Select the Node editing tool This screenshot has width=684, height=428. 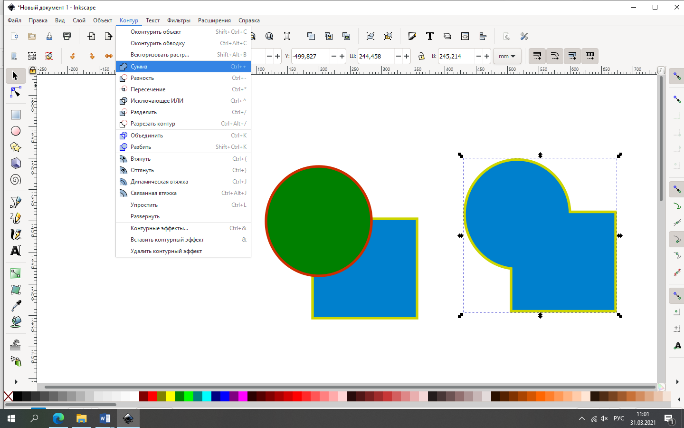[x=15, y=92]
